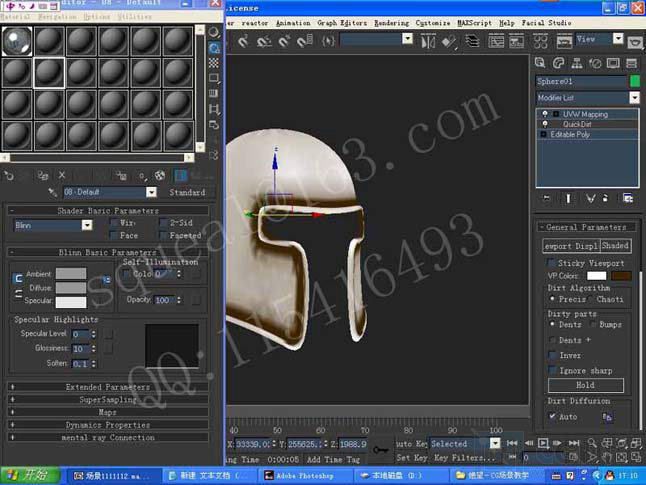Screen dimensions: 646x485
Task: Open the 08 - Default material name dropdown
Action: [151, 192]
